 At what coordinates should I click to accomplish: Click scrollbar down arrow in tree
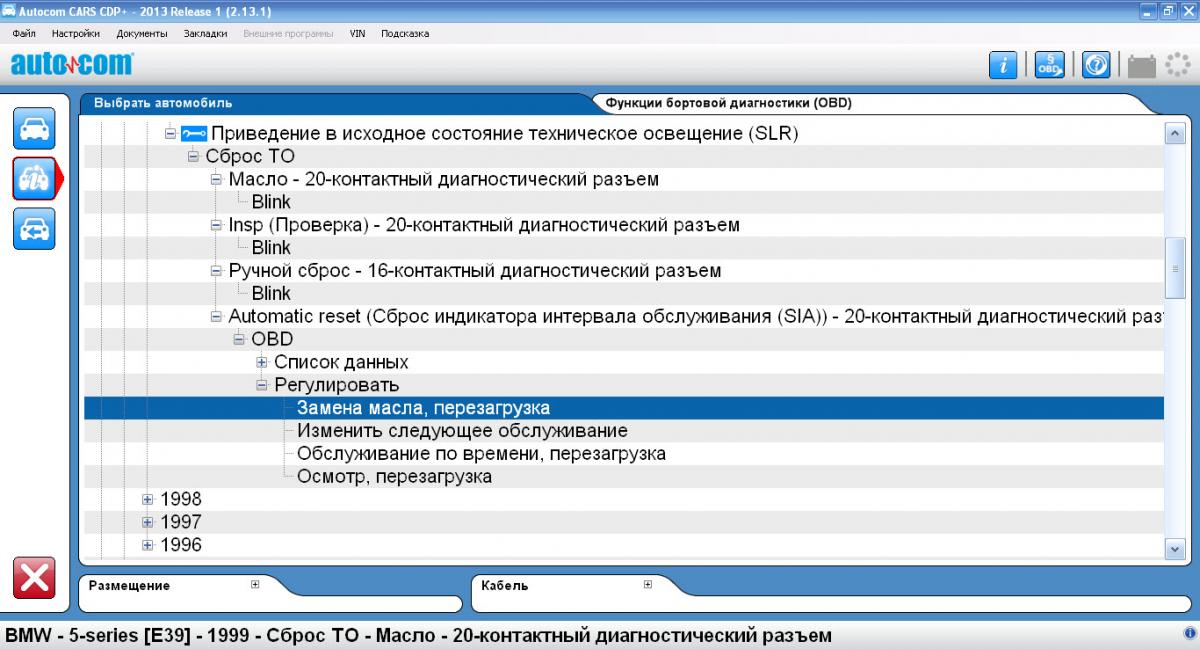pos(1175,547)
